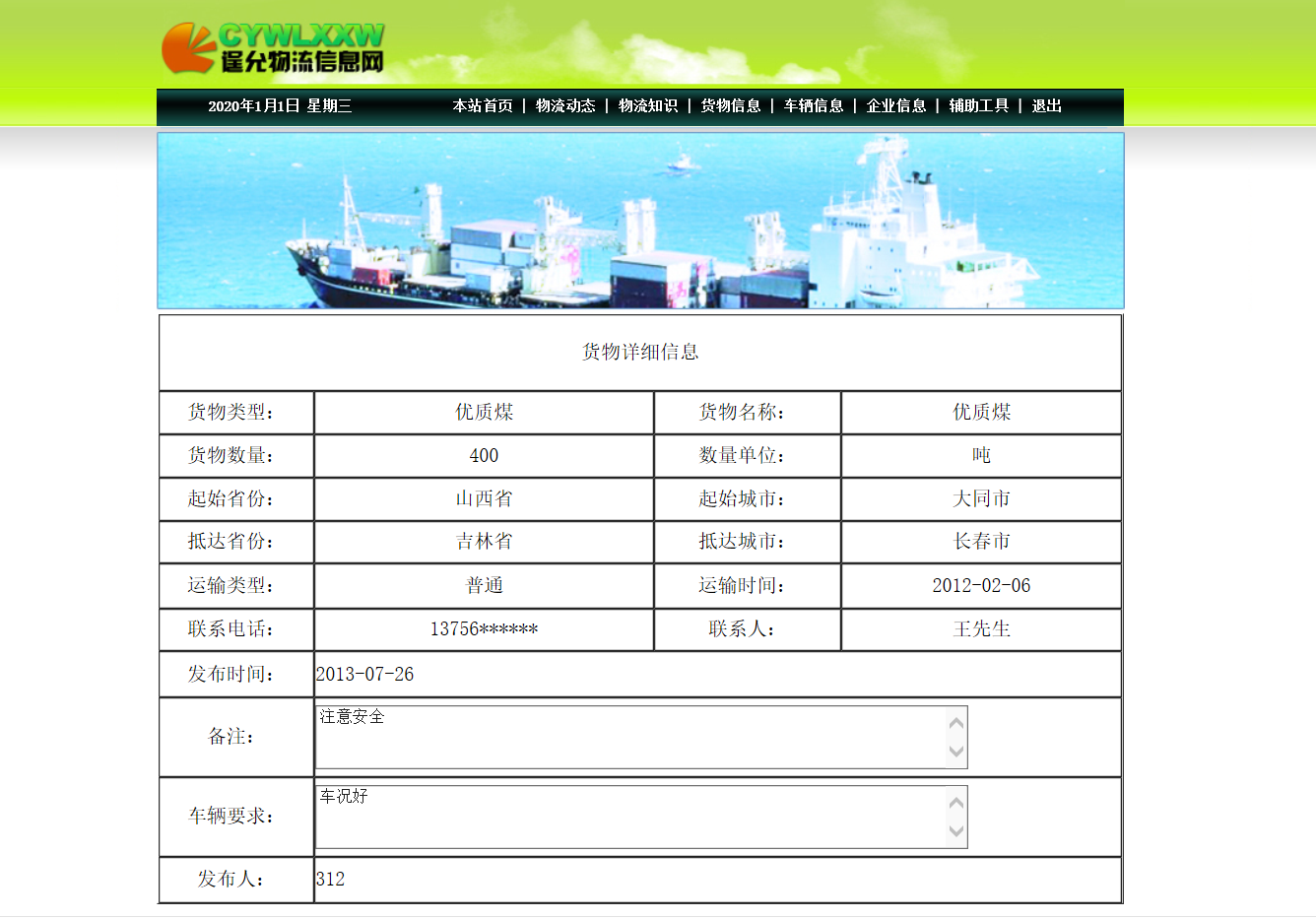Click the publish date 2013-07-26
This screenshot has height=919, width=1316.
pos(364,674)
